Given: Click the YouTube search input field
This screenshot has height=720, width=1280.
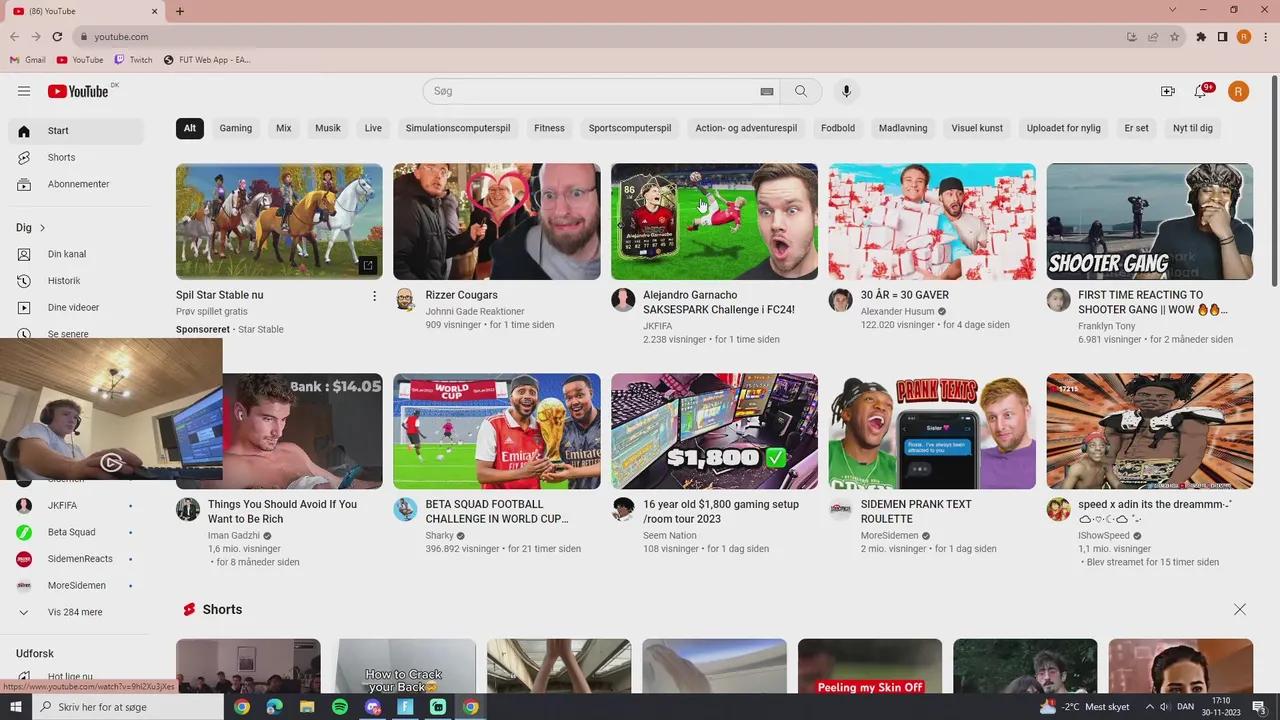Looking at the screenshot, I should coord(590,91).
